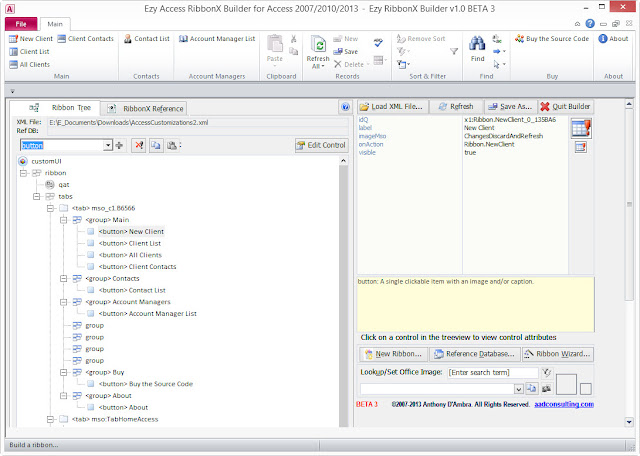Open the Contact List ribbon button
The width and height of the screenshot is (640, 456).
pyautogui.click(x=147, y=39)
